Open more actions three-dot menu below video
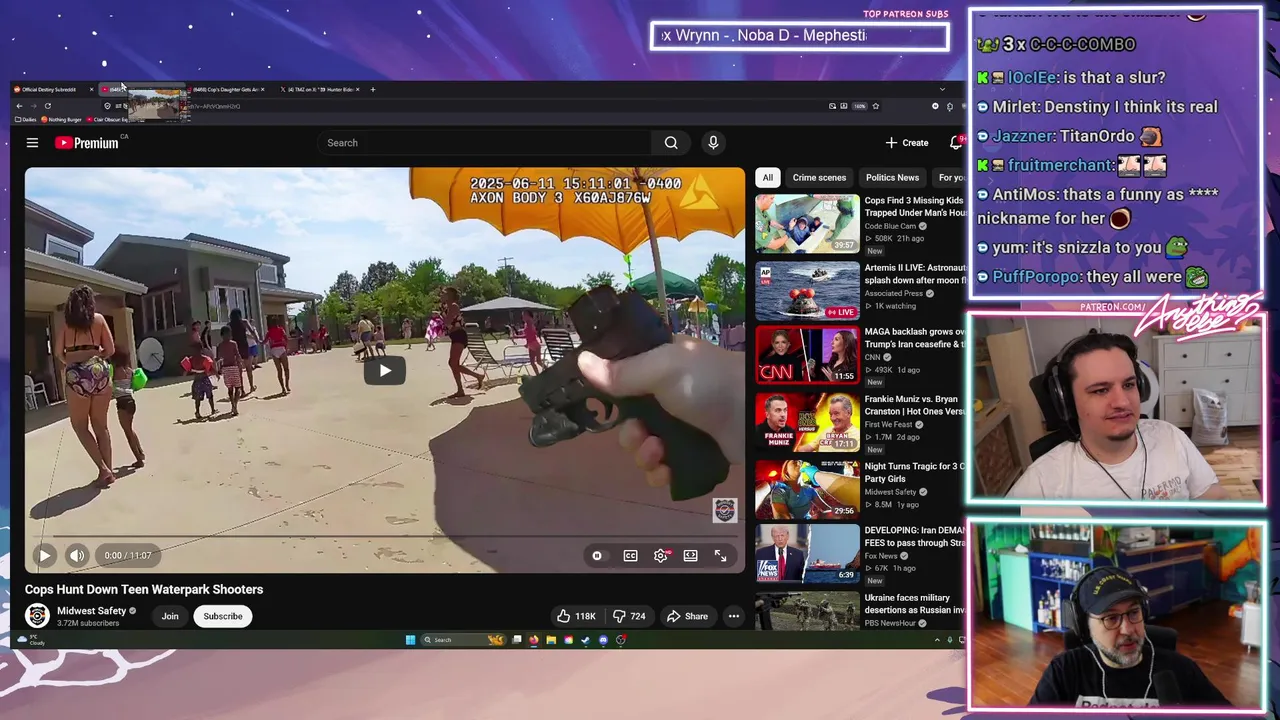1280x720 pixels. tap(733, 616)
